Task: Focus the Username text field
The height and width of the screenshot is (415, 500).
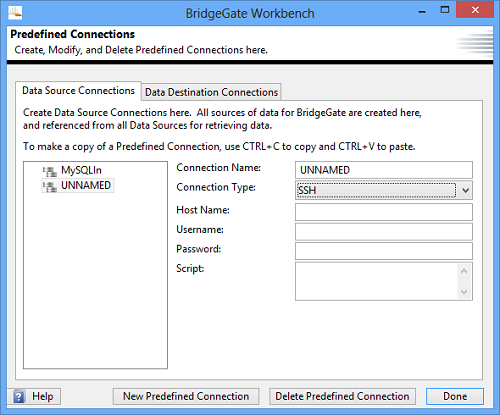Action: [384, 232]
